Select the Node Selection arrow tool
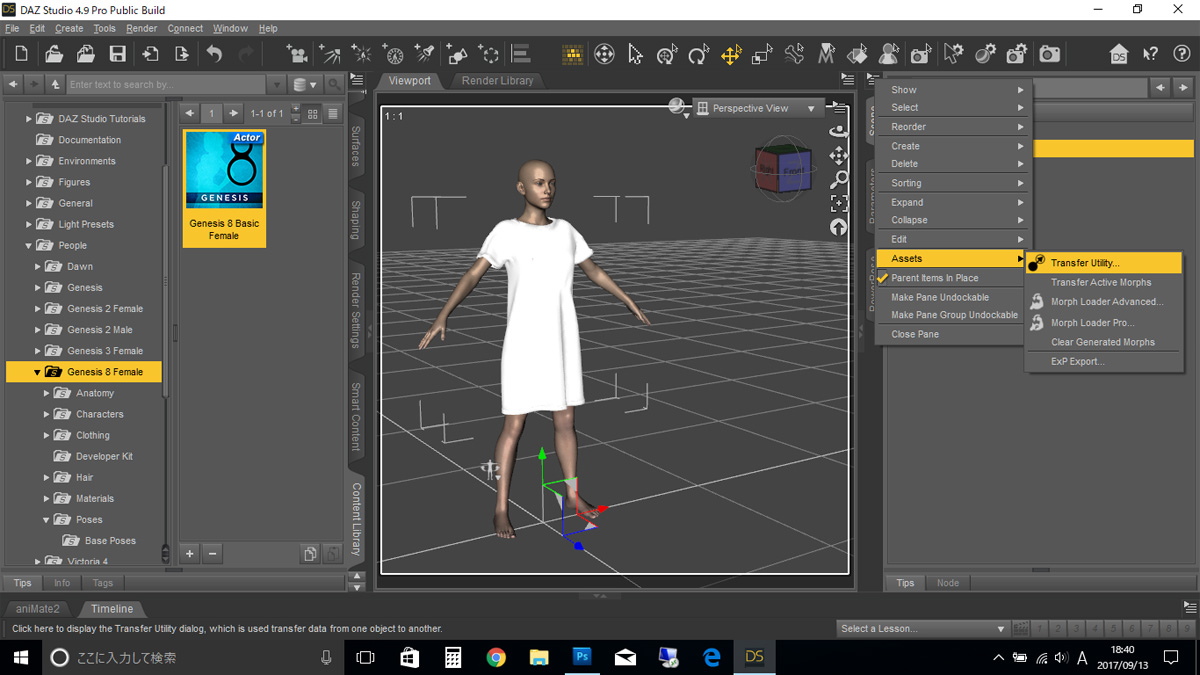 coord(635,54)
